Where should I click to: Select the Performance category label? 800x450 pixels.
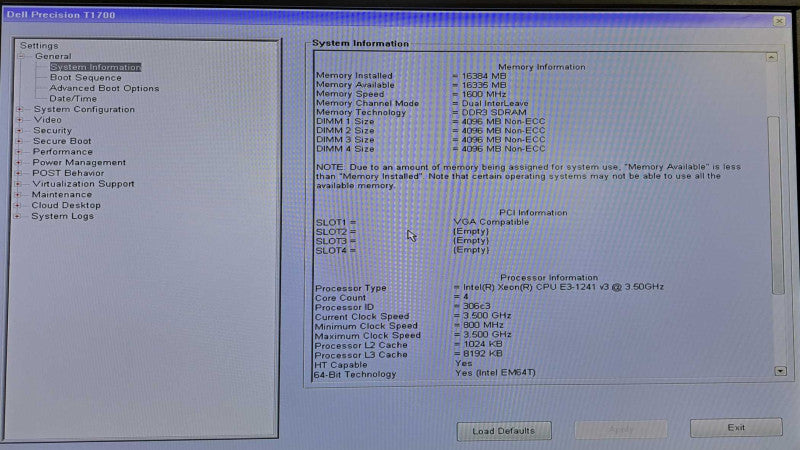tap(63, 152)
